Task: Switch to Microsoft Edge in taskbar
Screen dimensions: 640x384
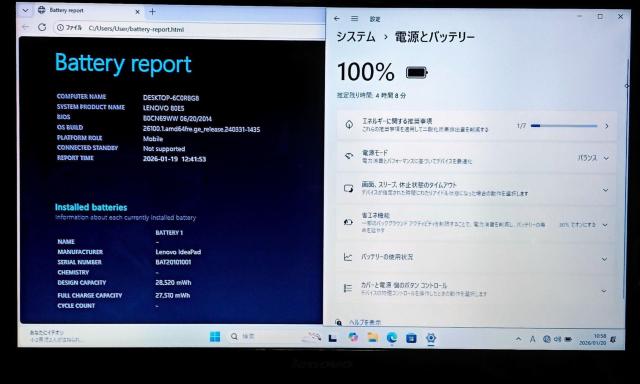Action: point(392,337)
